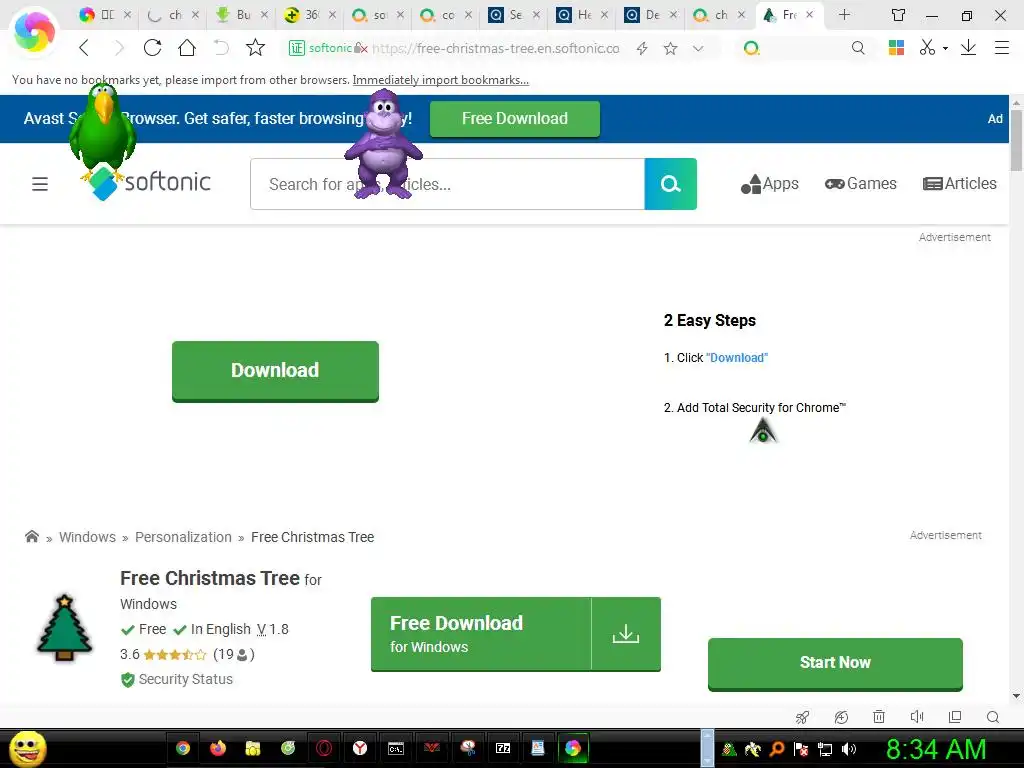
Task: Click the lightning speed-mode icon in address bar
Action: pos(642,48)
